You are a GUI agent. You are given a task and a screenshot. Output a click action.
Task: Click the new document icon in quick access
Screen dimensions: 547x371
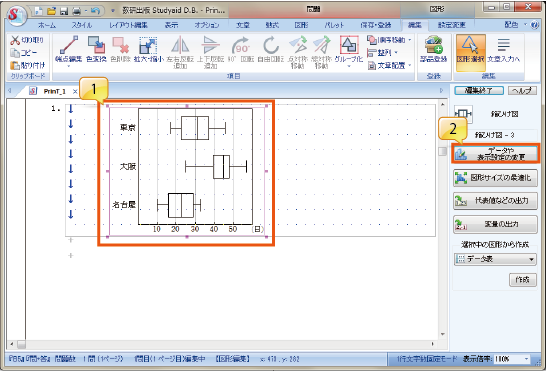(x=38, y=11)
